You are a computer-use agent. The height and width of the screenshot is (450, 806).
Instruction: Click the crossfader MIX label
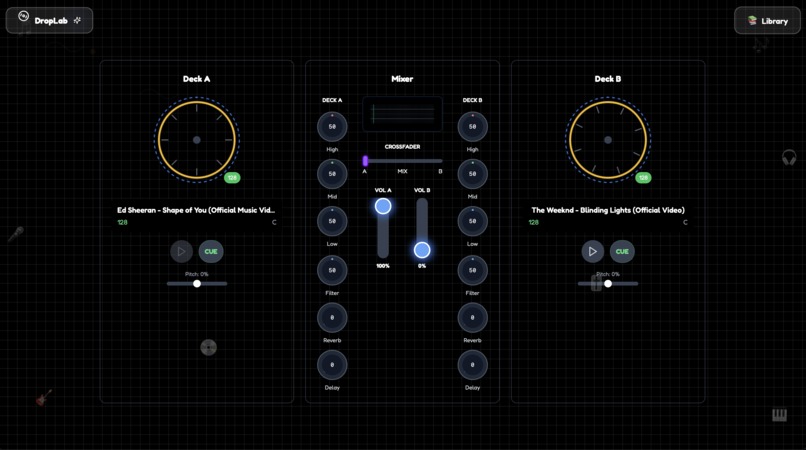coord(402,171)
